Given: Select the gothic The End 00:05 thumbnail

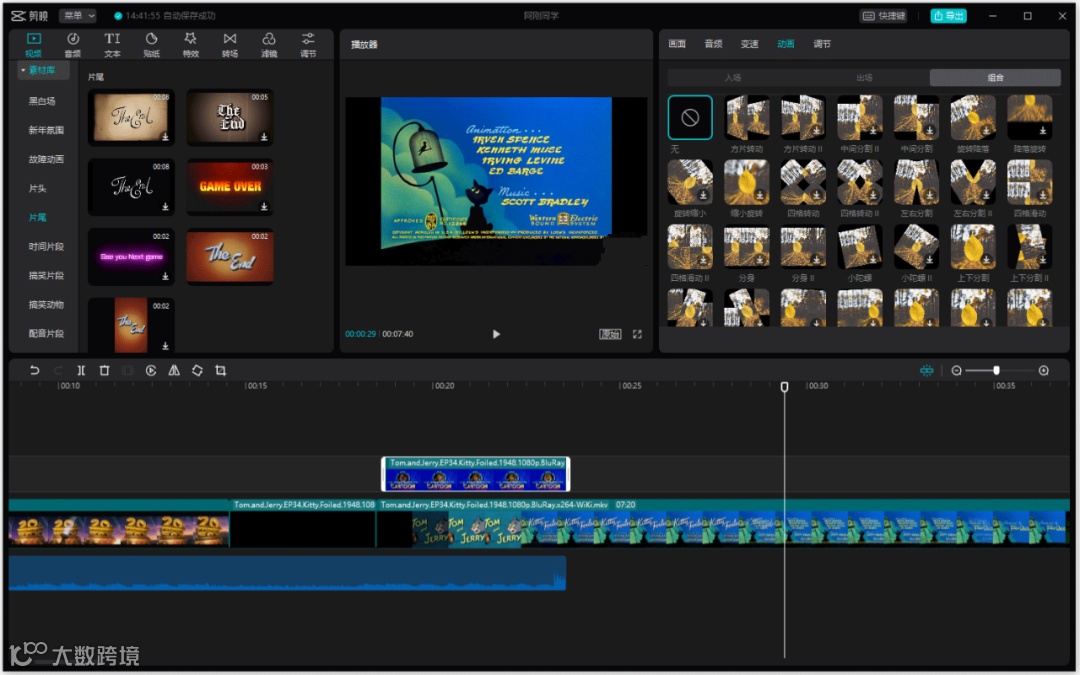Looking at the screenshot, I should point(230,117).
